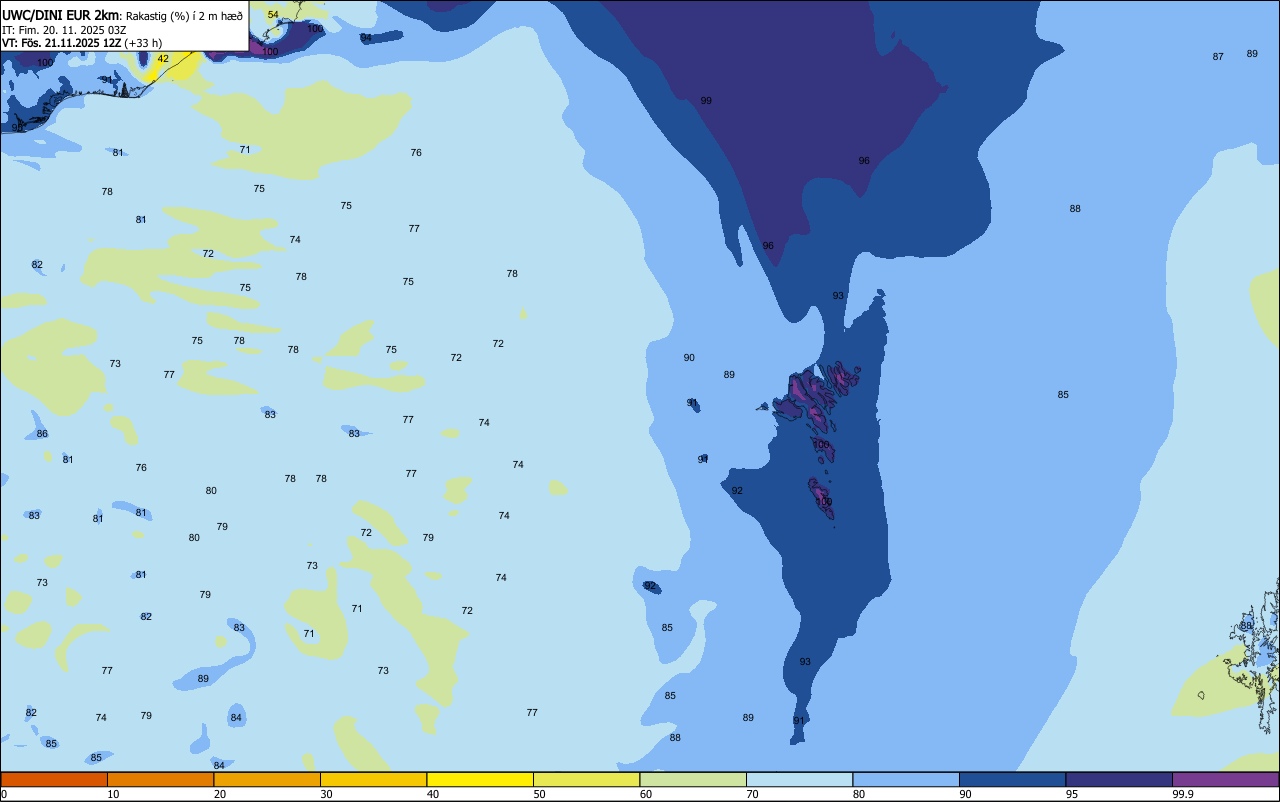Click the 30–40 amber legend swatch
The height and width of the screenshot is (802, 1280).
[x=373, y=779]
